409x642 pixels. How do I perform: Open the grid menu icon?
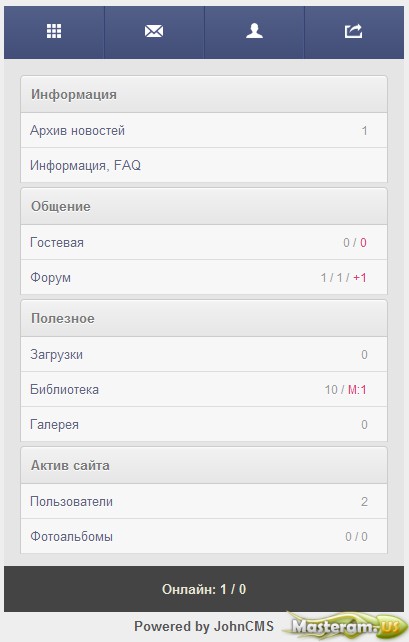point(54,31)
